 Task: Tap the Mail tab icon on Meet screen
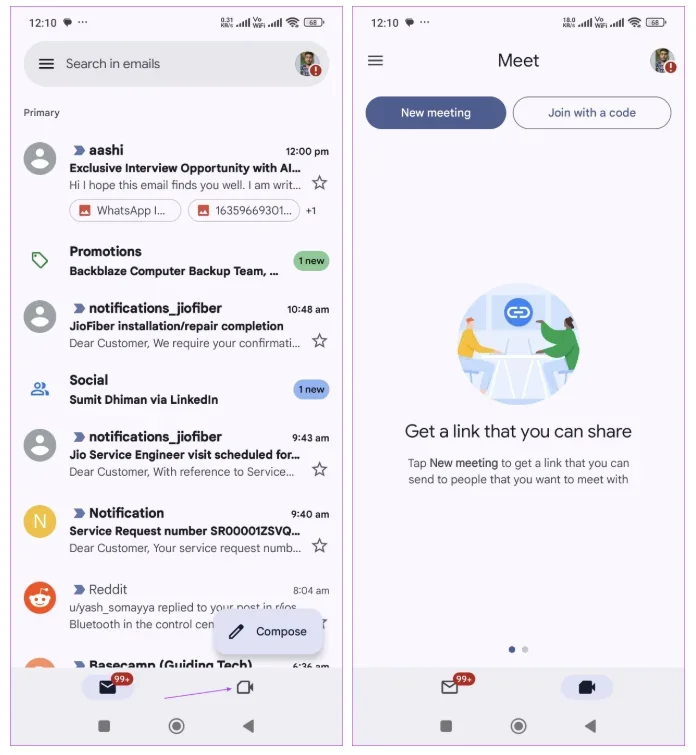pyautogui.click(x=449, y=687)
